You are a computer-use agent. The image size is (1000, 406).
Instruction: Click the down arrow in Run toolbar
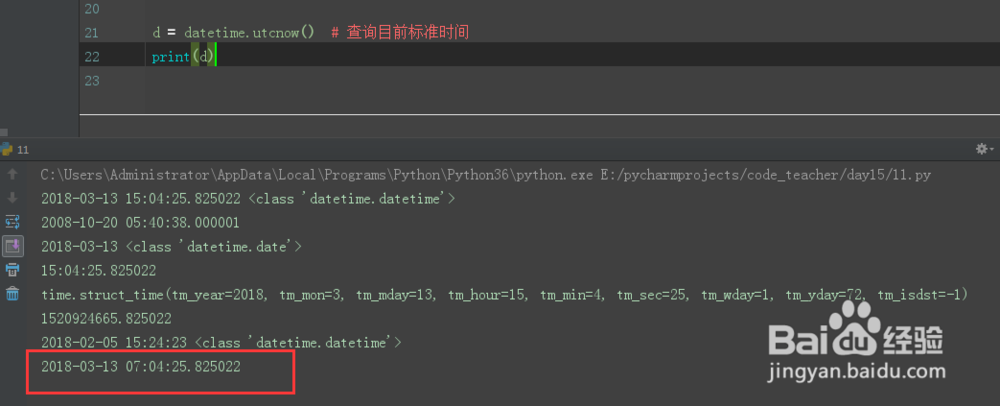(12, 198)
